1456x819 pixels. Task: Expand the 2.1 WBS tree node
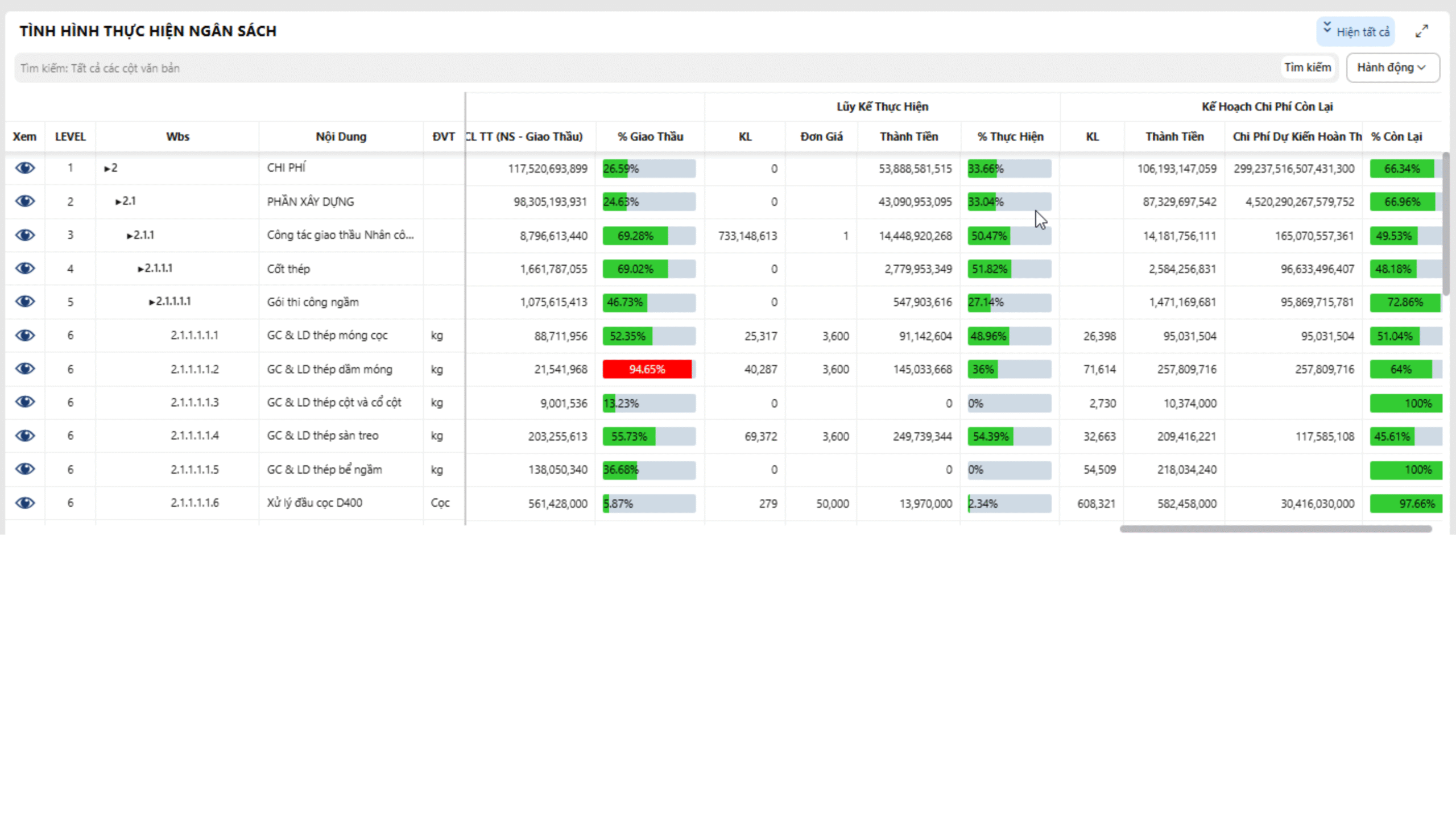click(x=118, y=202)
